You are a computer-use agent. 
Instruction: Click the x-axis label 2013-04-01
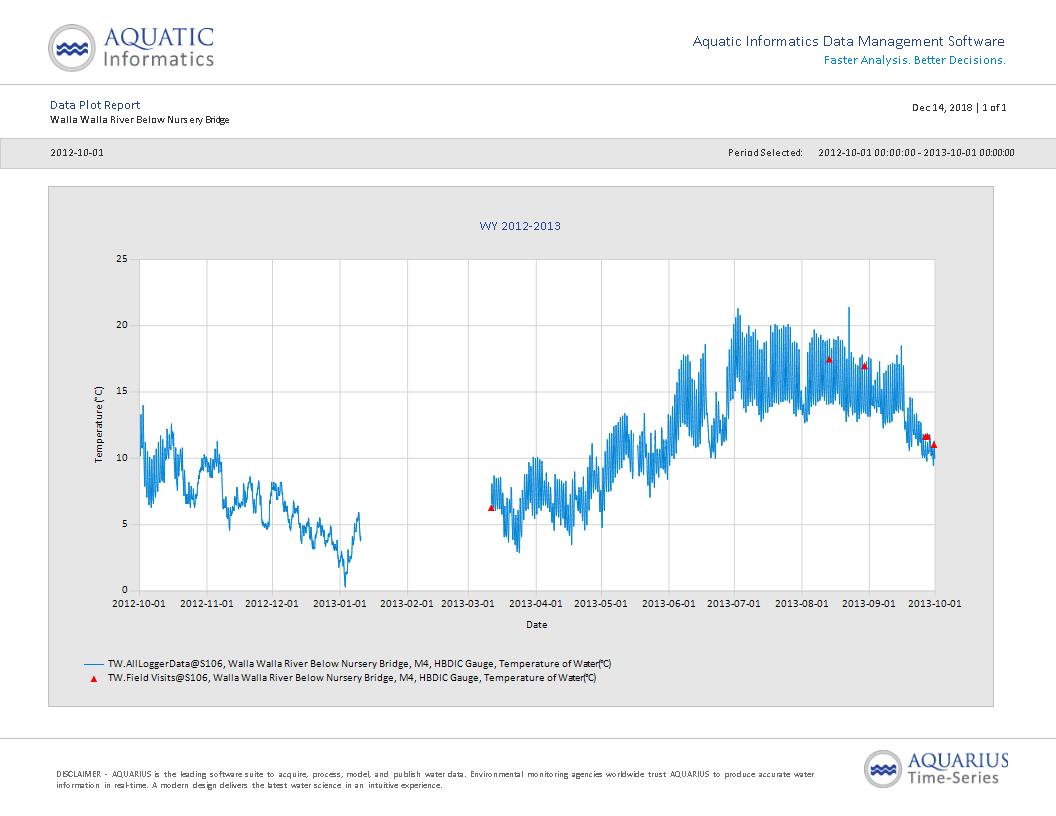(535, 603)
